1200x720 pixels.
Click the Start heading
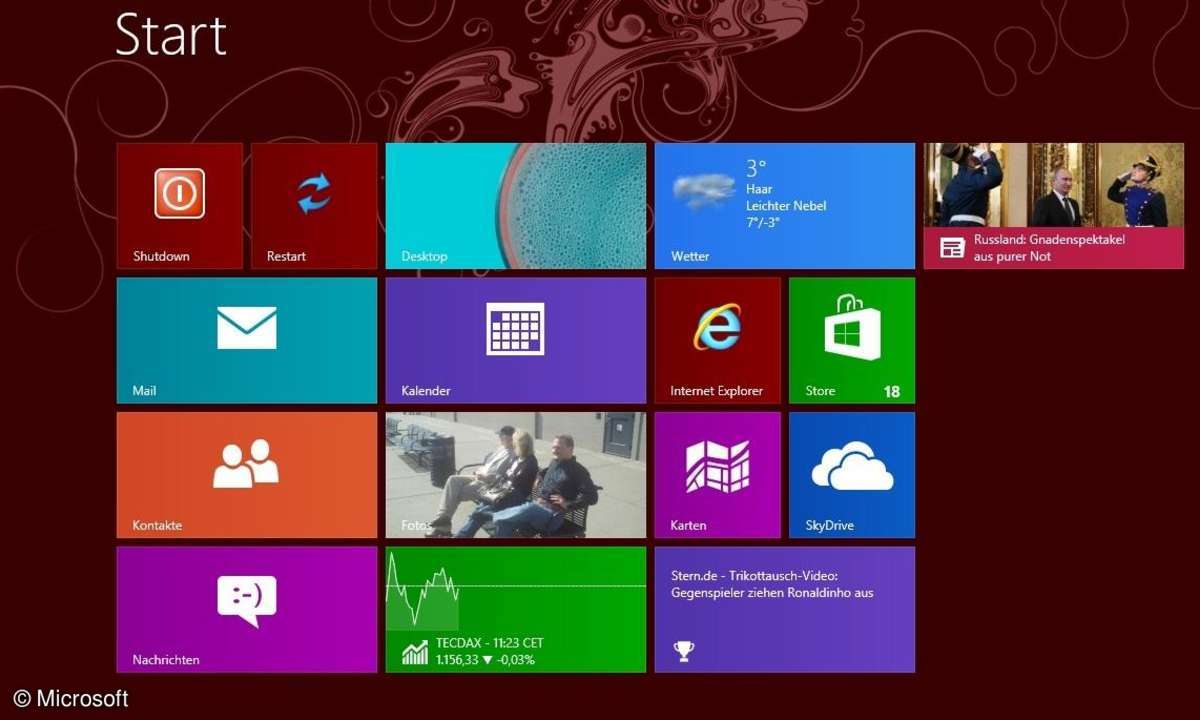(171, 34)
